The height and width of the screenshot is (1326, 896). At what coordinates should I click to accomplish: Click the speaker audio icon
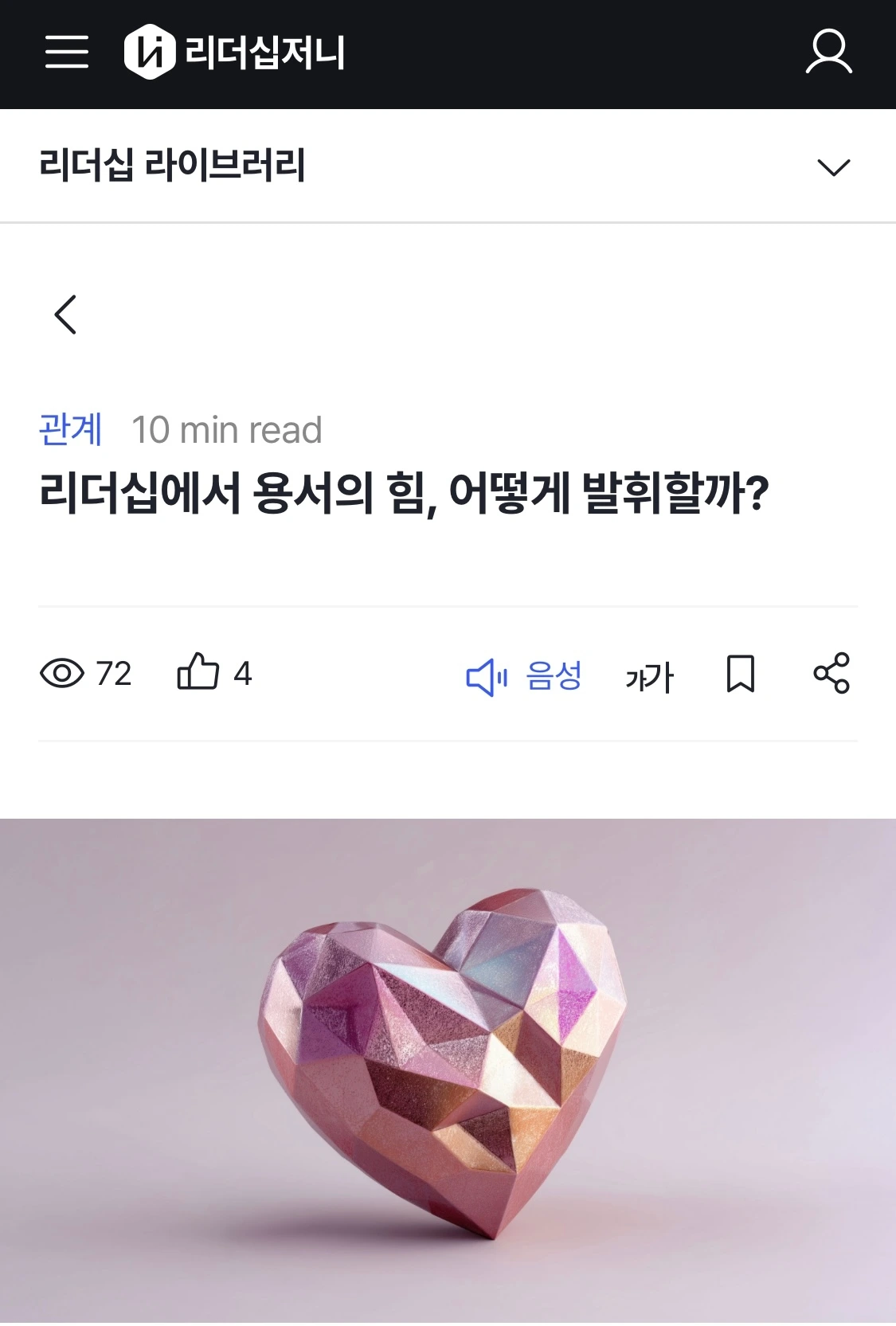[x=487, y=677]
